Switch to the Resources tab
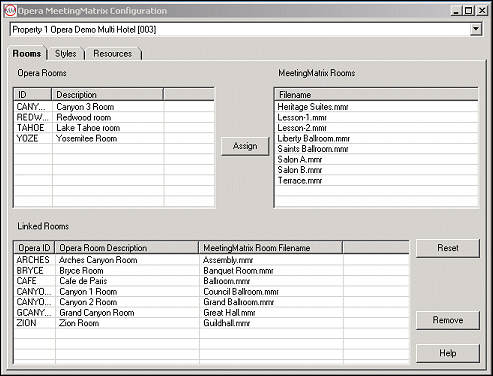The image size is (493, 376). click(x=113, y=54)
